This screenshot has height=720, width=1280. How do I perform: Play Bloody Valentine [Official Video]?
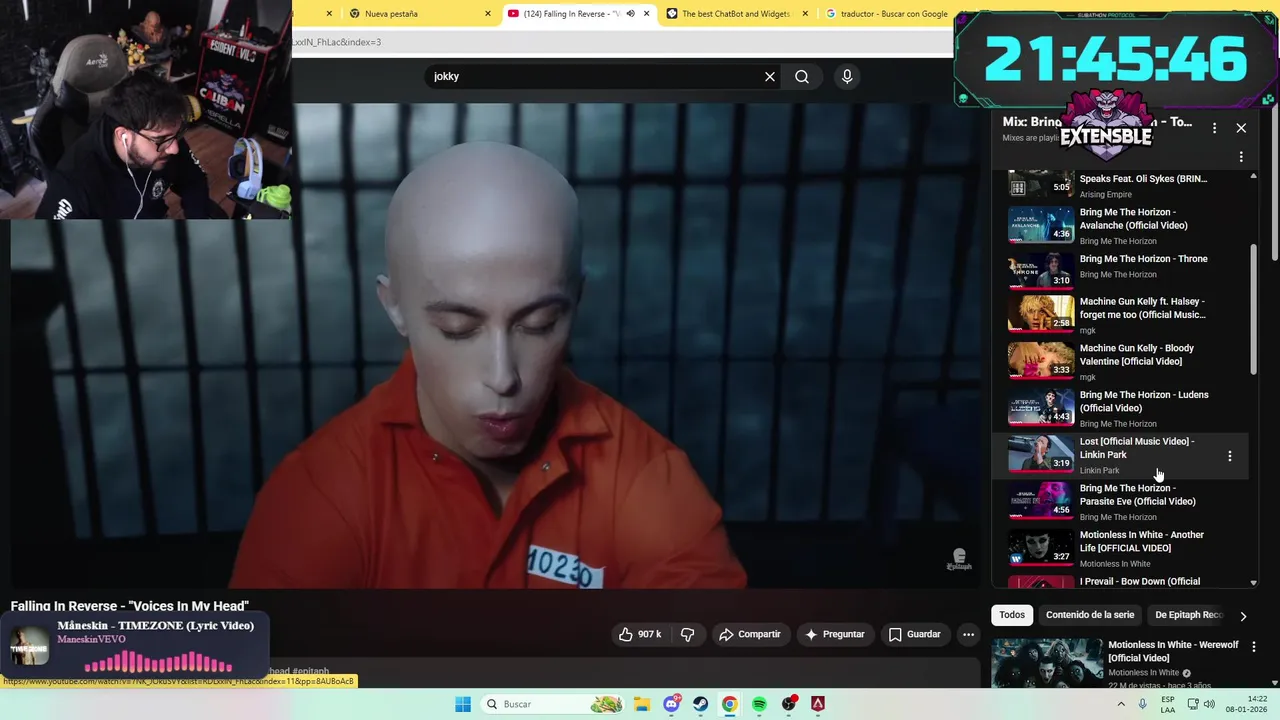[x=1120, y=362]
